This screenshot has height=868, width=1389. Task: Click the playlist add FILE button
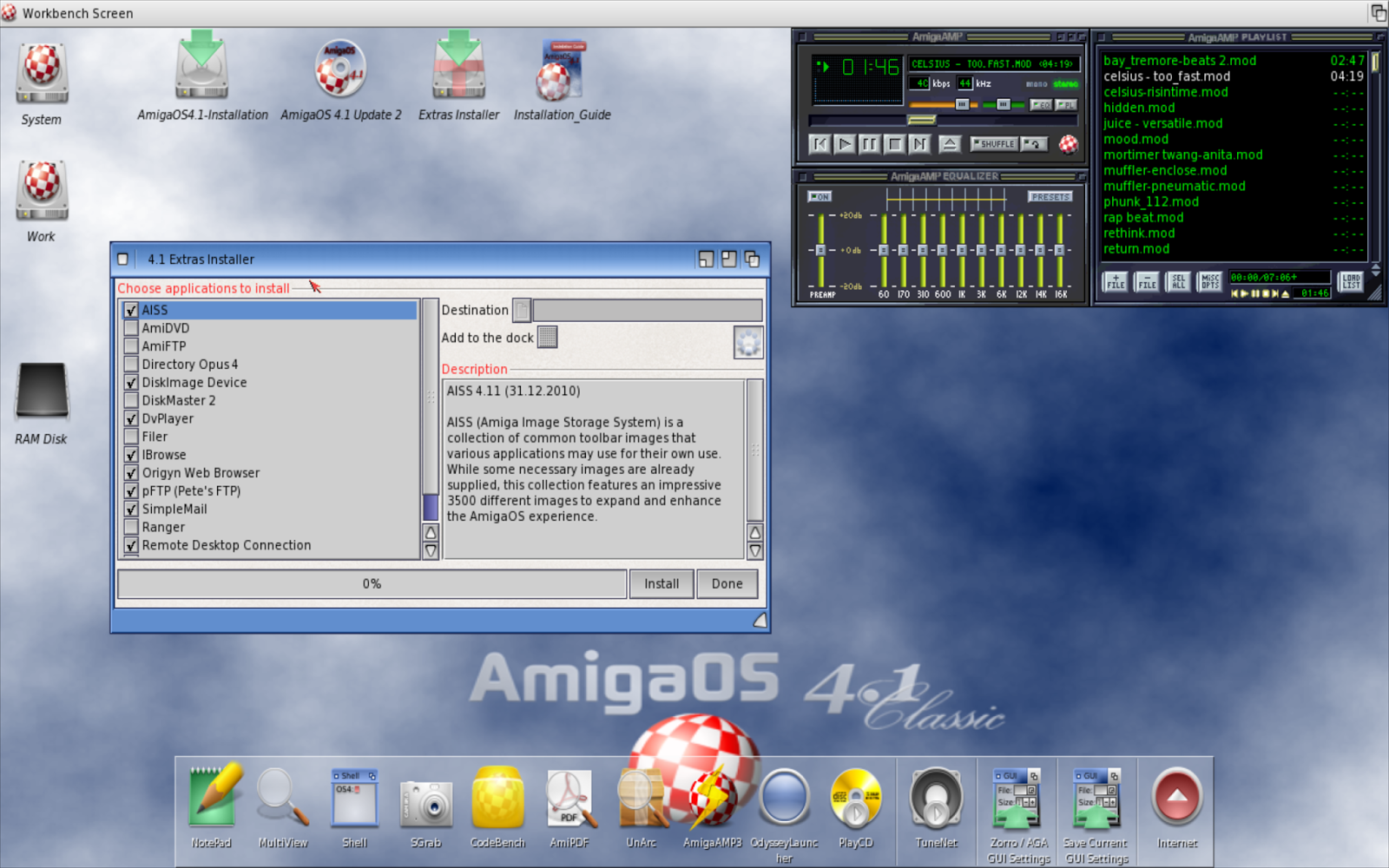[x=1116, y=281]
